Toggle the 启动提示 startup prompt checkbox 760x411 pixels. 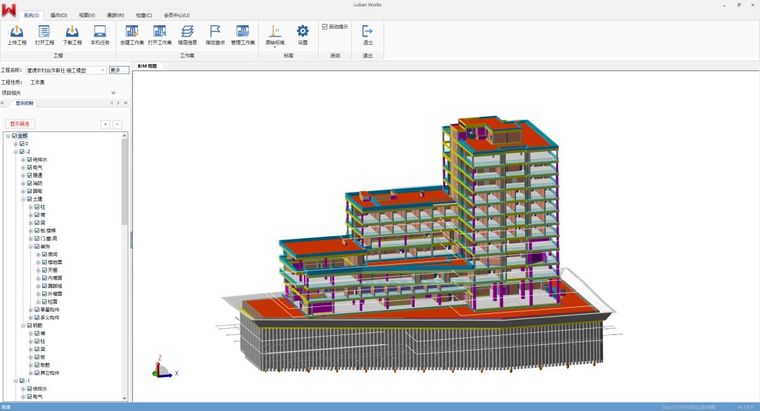tap(324, 26)
